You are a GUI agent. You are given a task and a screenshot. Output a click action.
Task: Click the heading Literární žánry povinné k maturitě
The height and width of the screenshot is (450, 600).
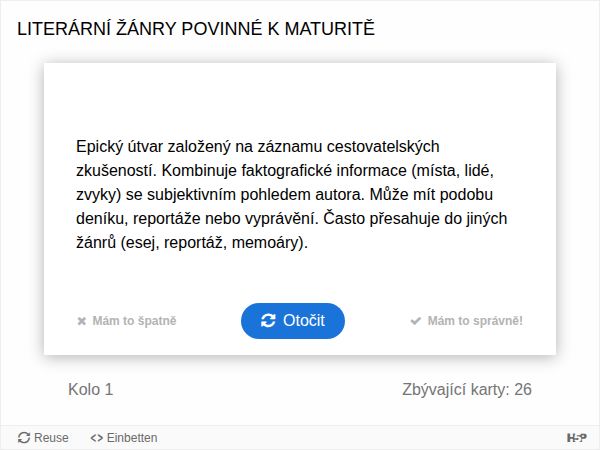(x=196, y=29)
